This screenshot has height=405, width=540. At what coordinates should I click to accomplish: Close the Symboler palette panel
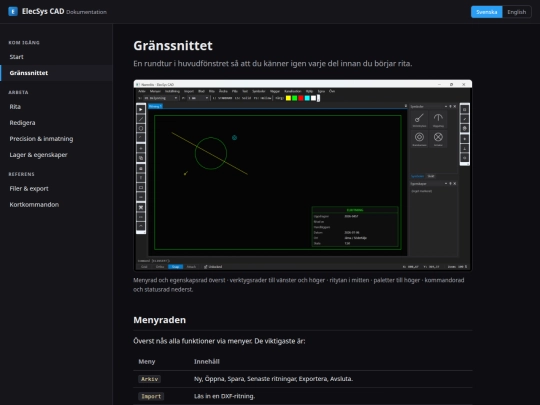point(455,106)
